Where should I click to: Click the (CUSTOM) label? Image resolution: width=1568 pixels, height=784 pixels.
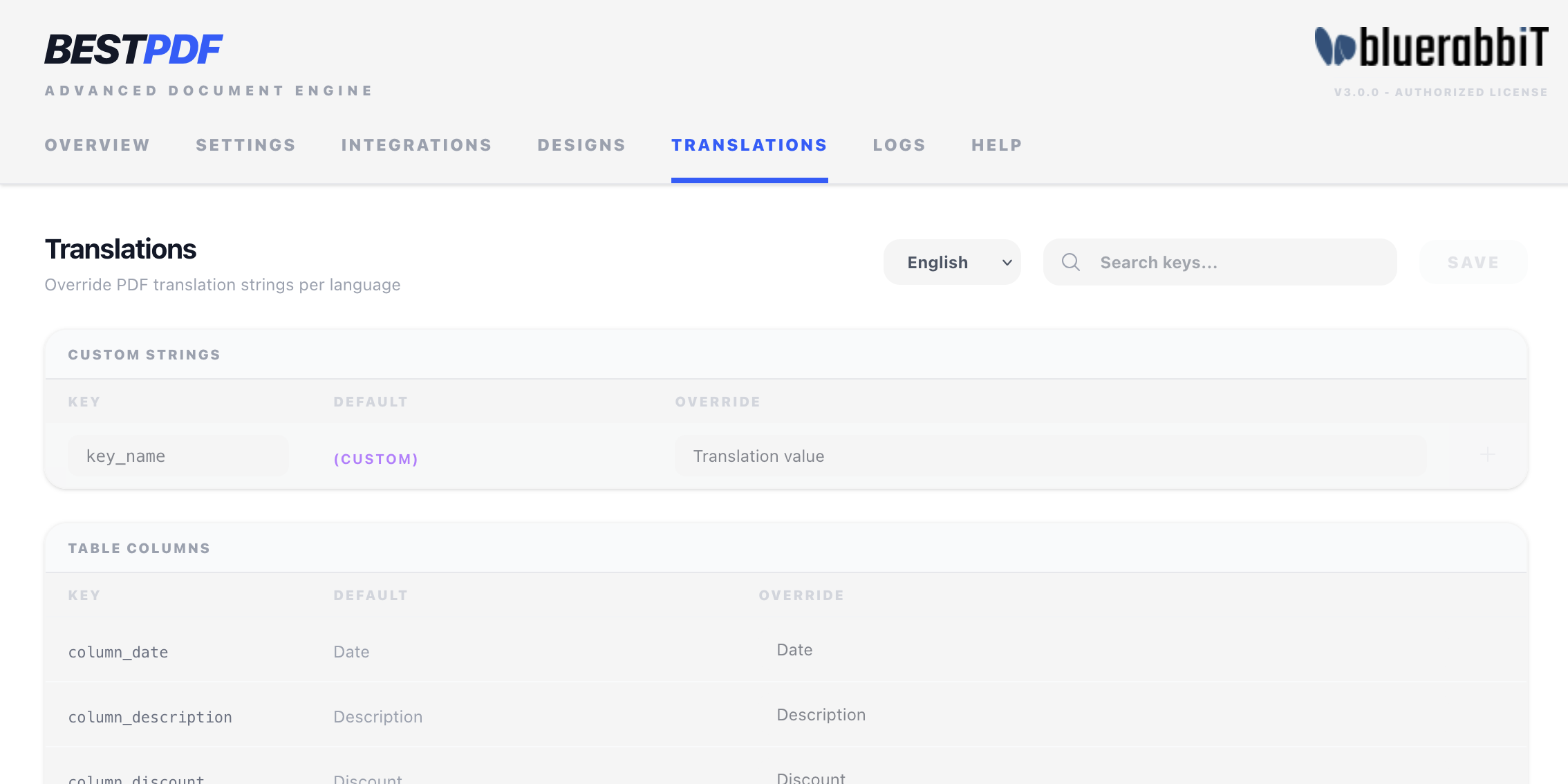[x=376, y=459]
